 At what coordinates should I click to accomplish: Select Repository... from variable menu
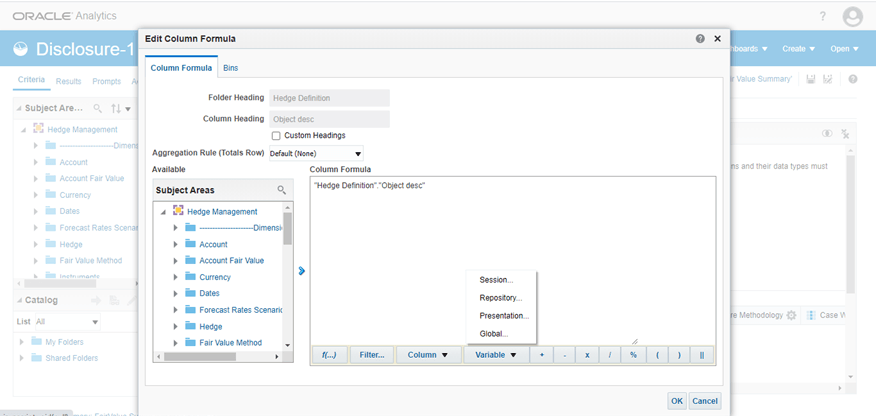(501, 298)
